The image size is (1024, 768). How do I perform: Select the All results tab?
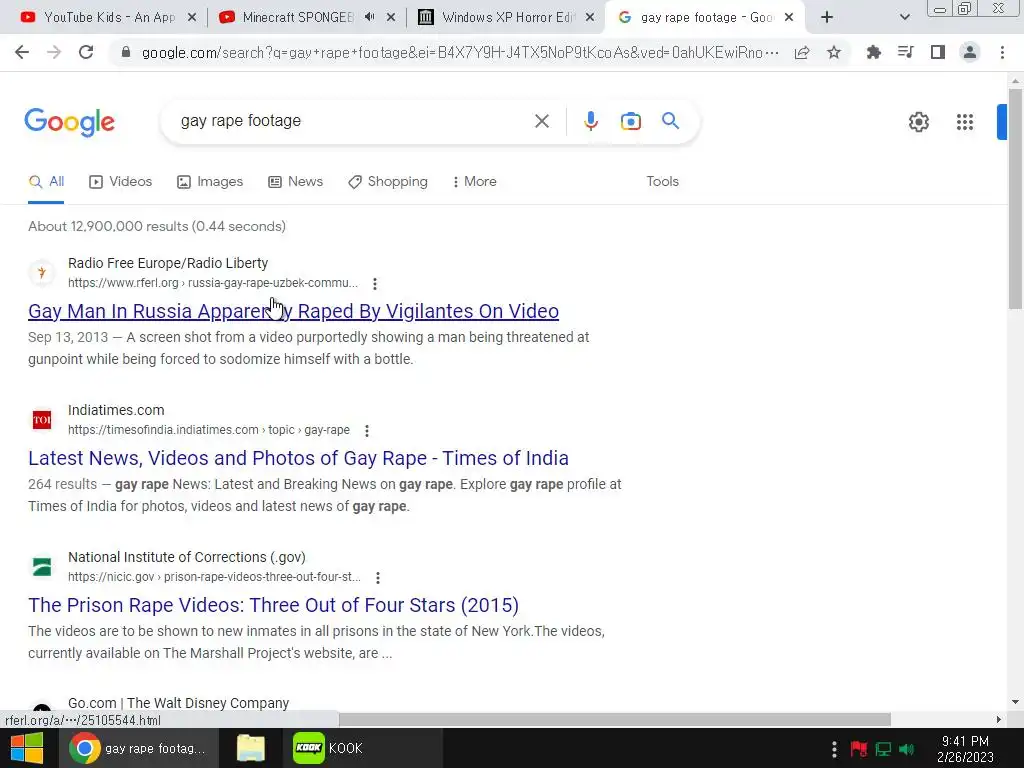pos(46,182)
